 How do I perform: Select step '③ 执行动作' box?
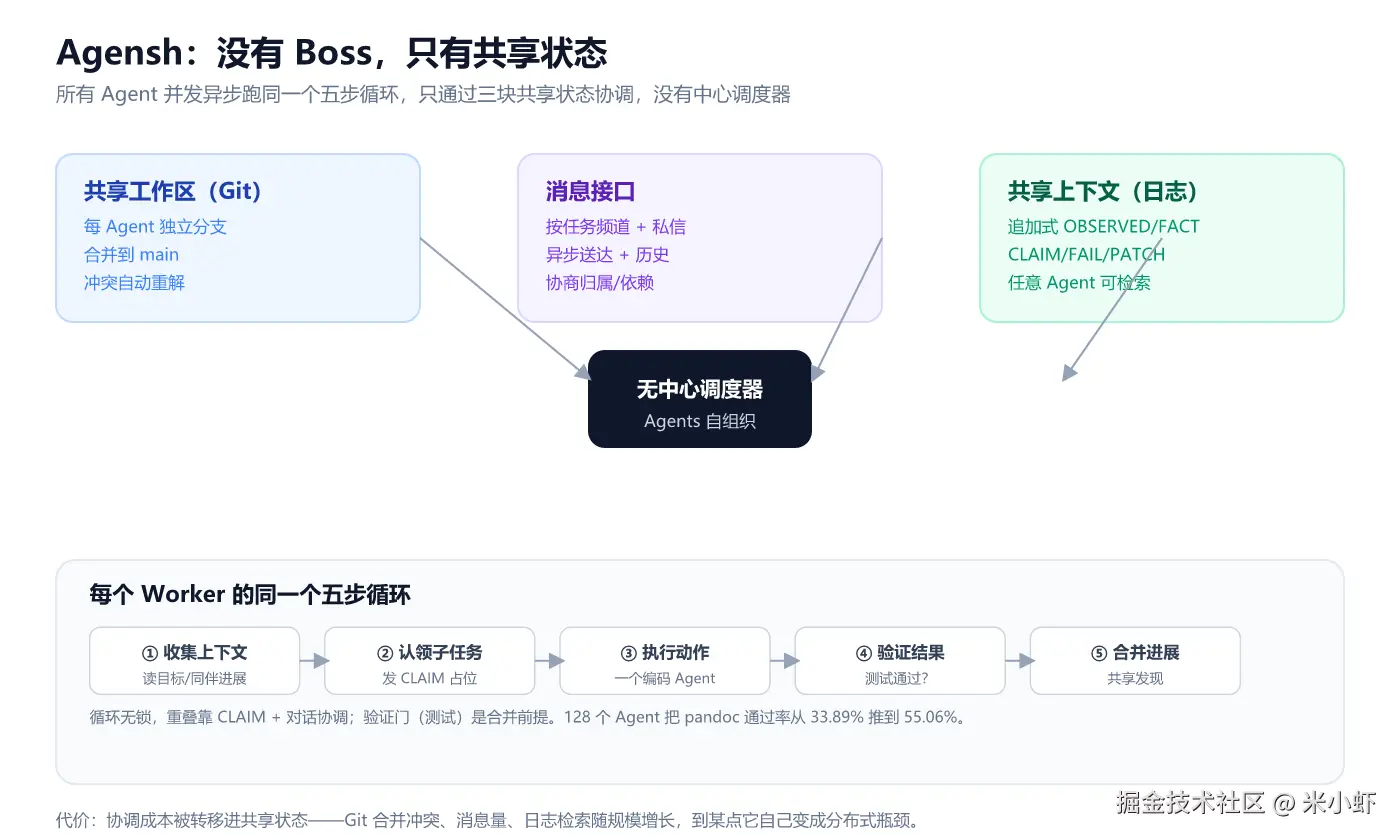665,661
